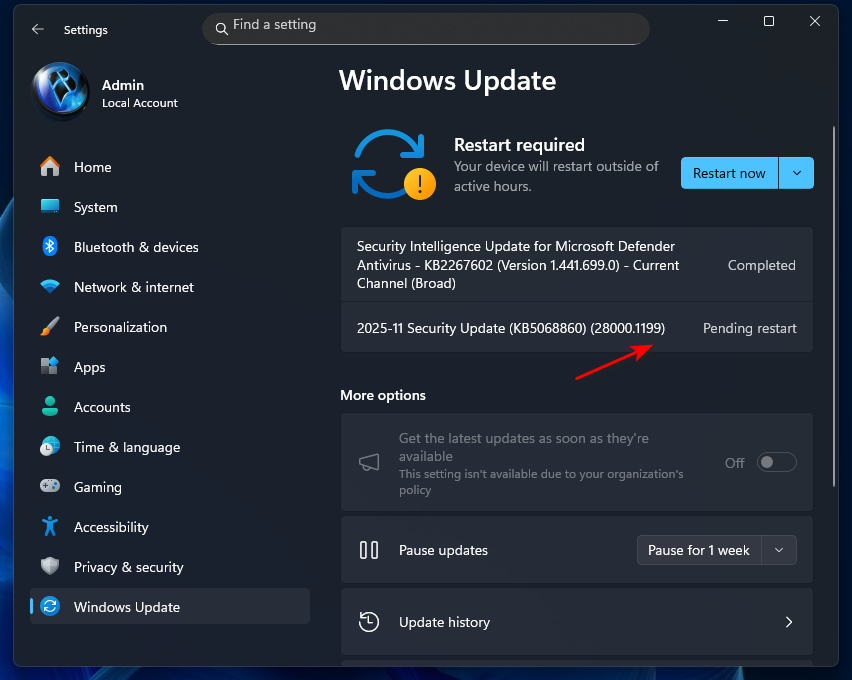Click the Windows Update sync icon in sidebar
Screen dimensions: 852x680
click(x=50, y=607)
